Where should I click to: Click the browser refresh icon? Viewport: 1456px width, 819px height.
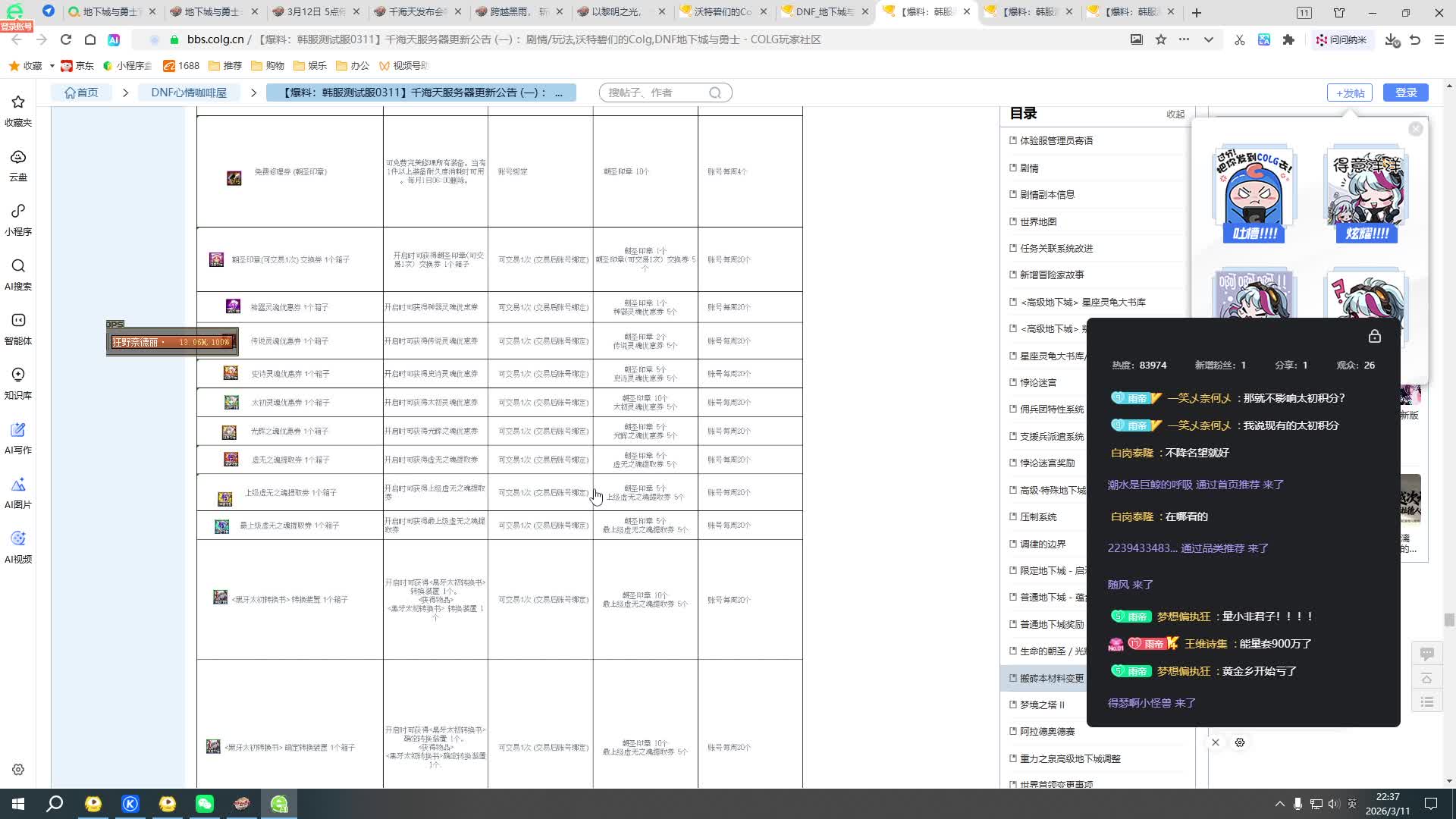click(66, 39)
